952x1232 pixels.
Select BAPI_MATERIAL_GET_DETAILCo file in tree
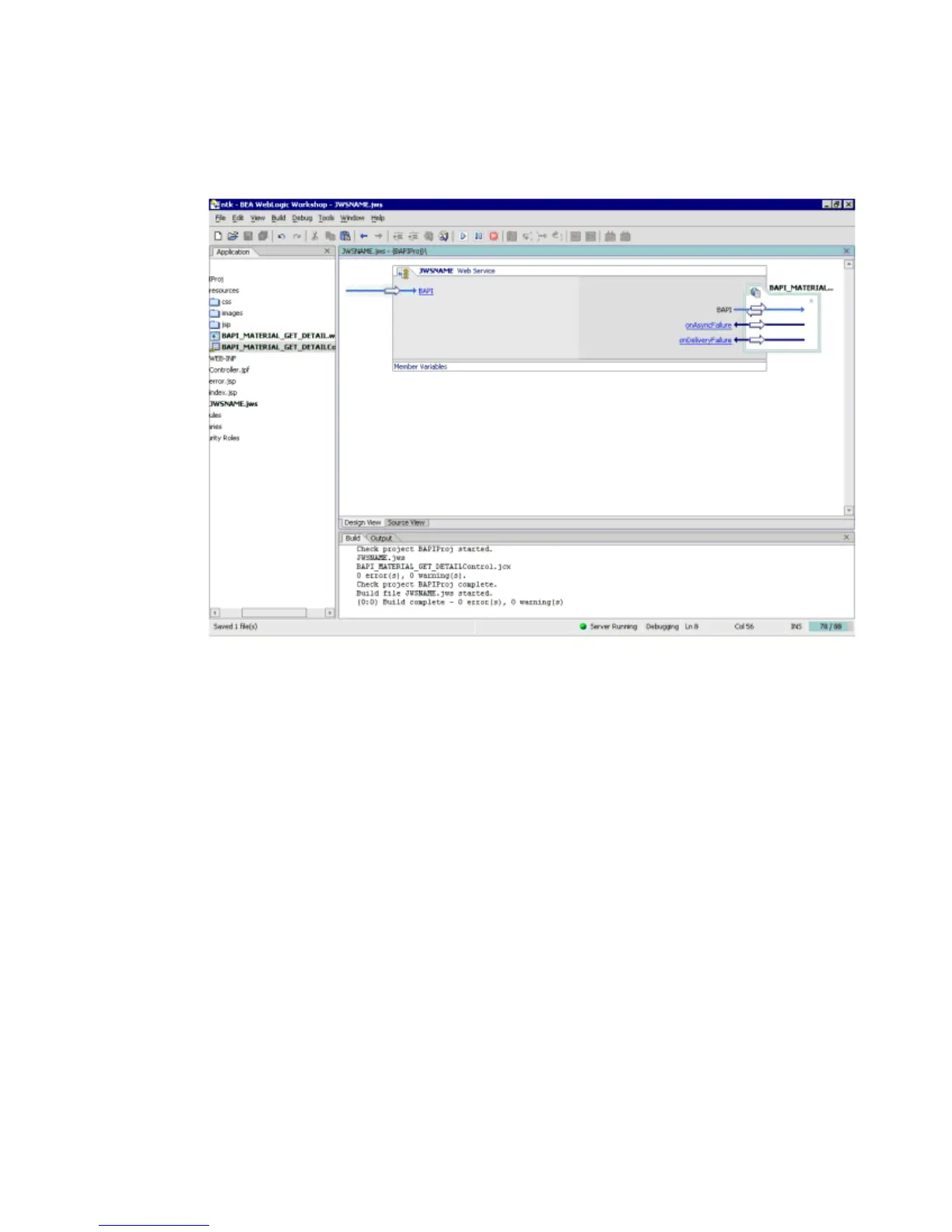click(272, 347)
